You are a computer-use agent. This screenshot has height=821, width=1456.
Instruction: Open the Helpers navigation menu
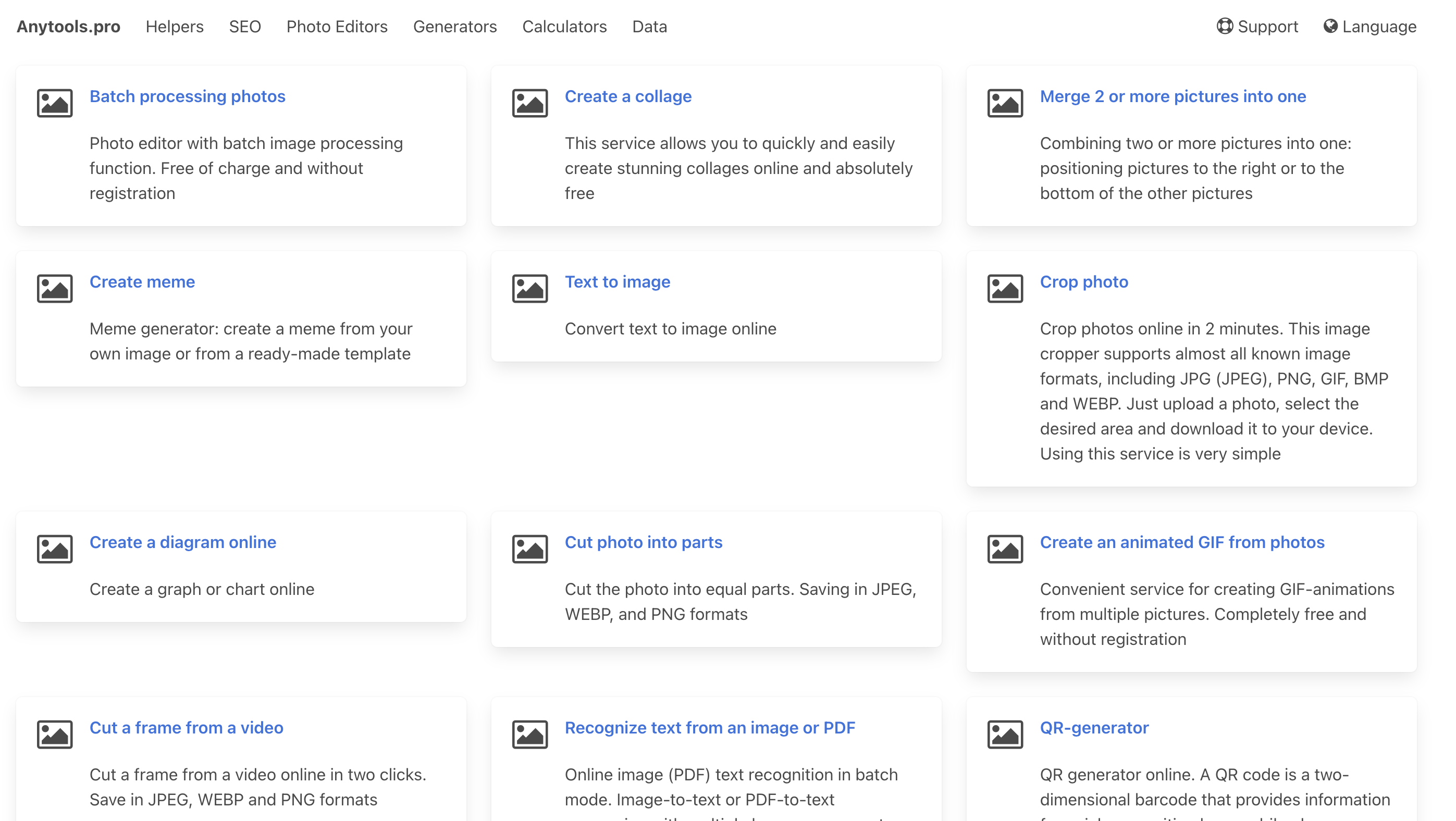point(174,27)
